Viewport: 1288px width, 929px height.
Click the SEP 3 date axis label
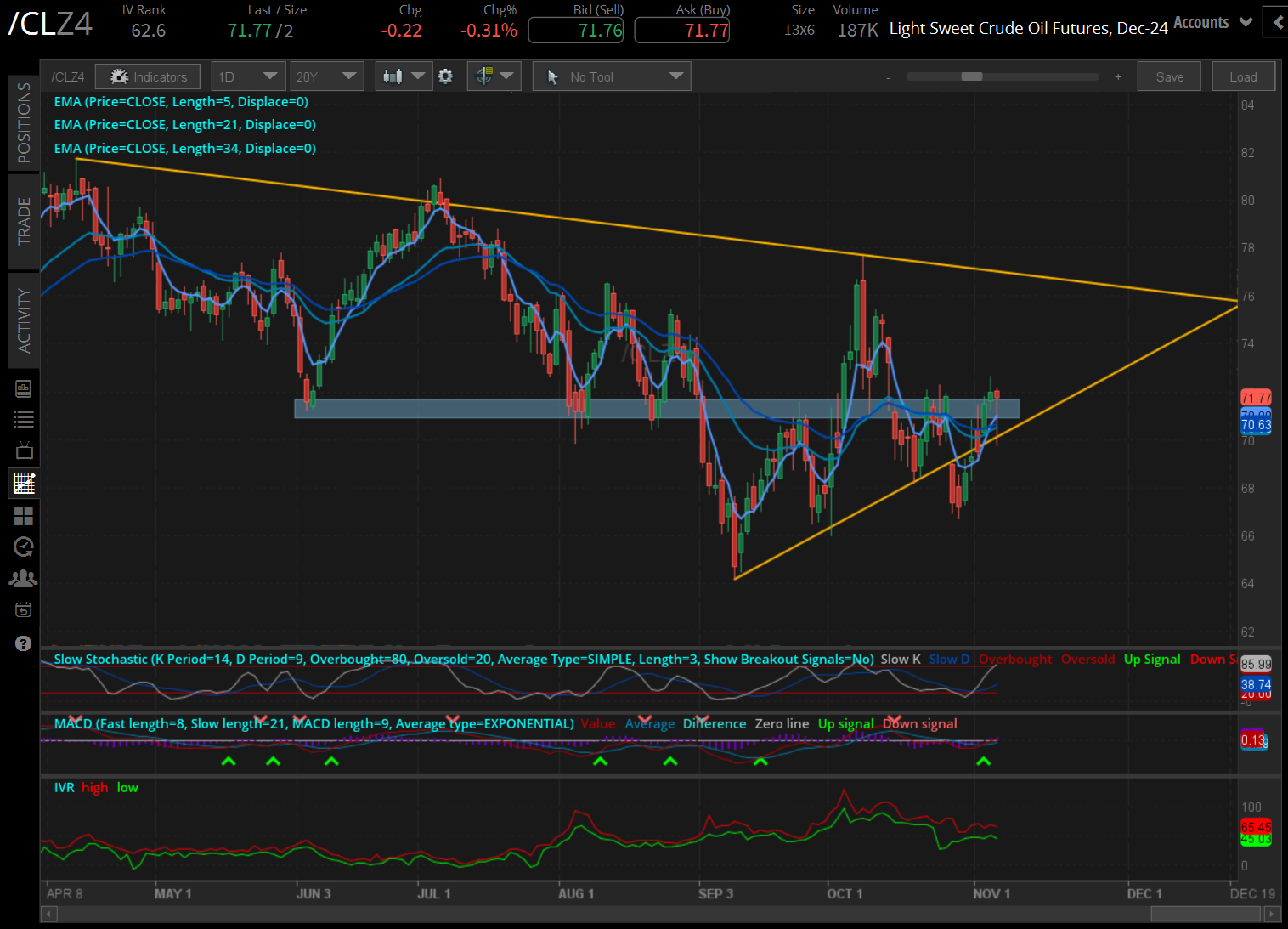(715, 893)
